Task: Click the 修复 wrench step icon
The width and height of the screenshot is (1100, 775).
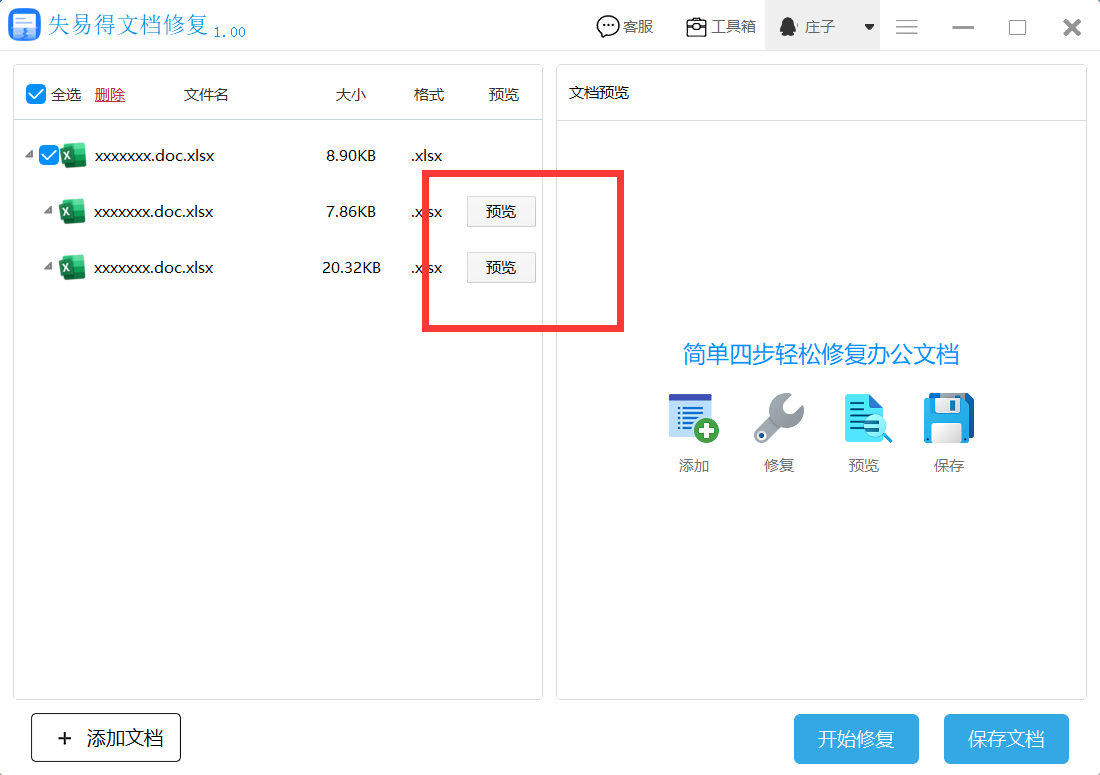Action: tap(779, 418)
